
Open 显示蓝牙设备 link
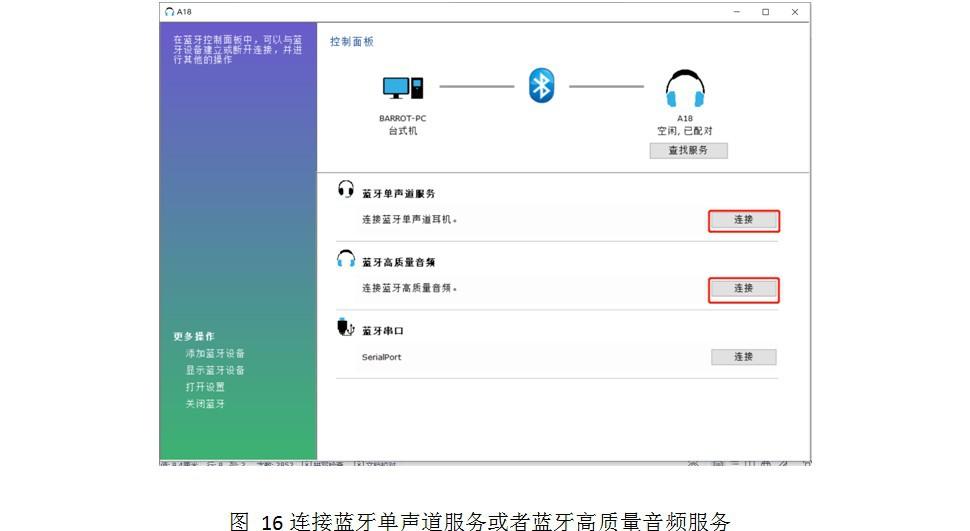pyautogui.click(x=215, y=371)
